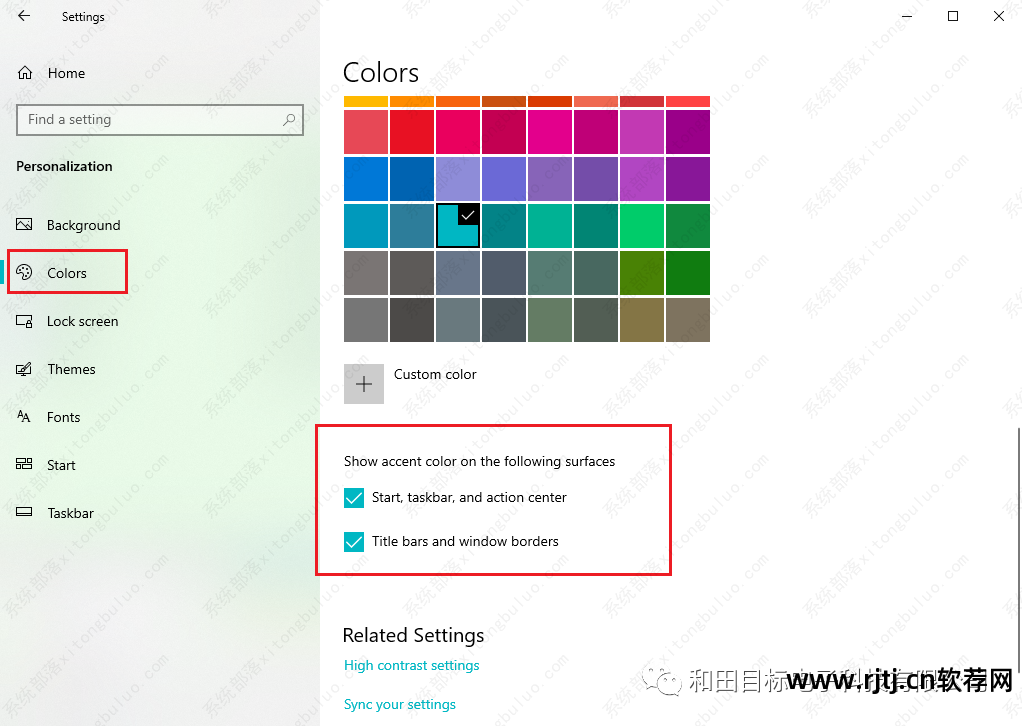The image size is (1022, 726).
Task: Click the Colors palette icon
Action: [x=27, y=271]
